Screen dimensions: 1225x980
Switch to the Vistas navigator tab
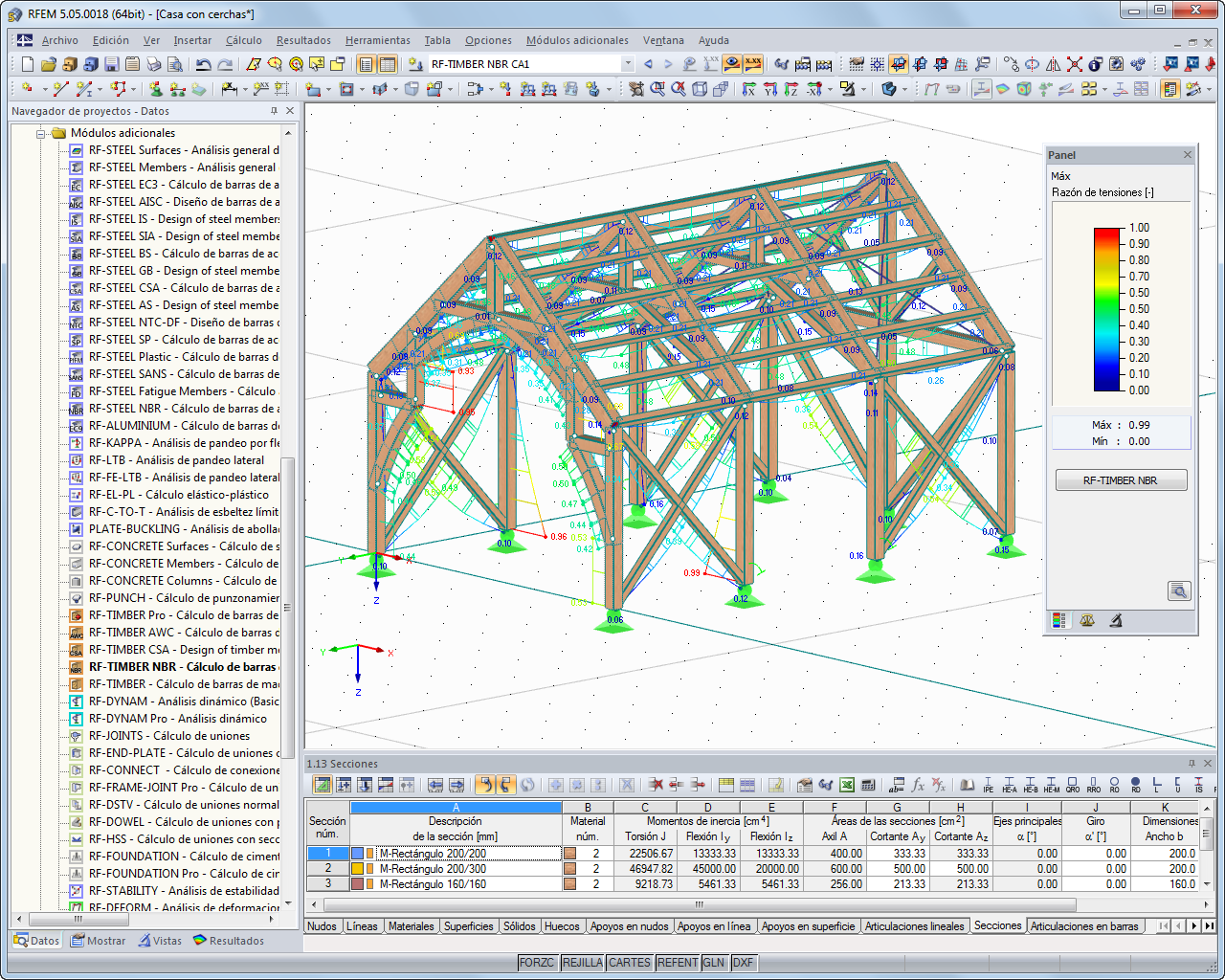tap(160, 941)
